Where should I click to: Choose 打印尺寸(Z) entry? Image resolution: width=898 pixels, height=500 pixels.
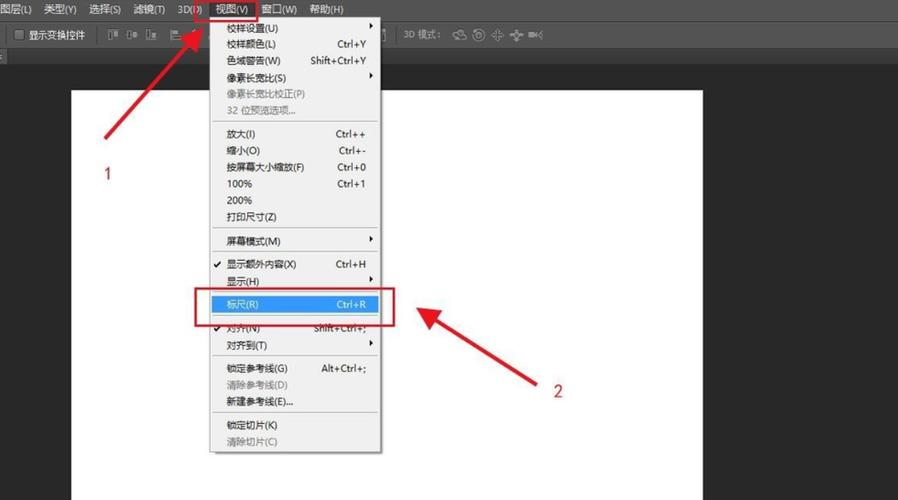[x=295, y=217]
